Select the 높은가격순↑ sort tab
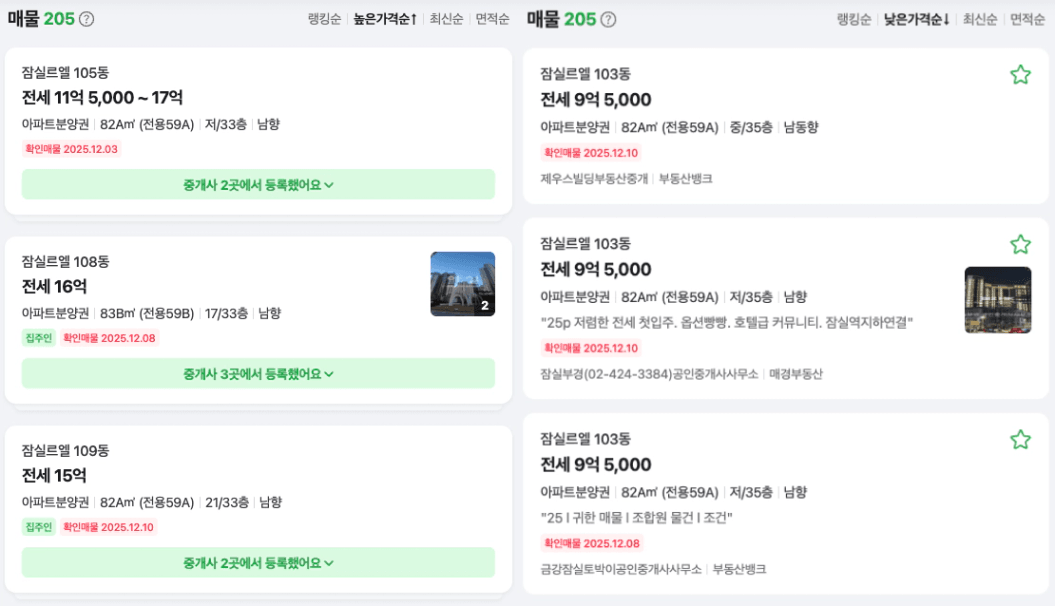1055x606 pixels. tap(385, 19)
